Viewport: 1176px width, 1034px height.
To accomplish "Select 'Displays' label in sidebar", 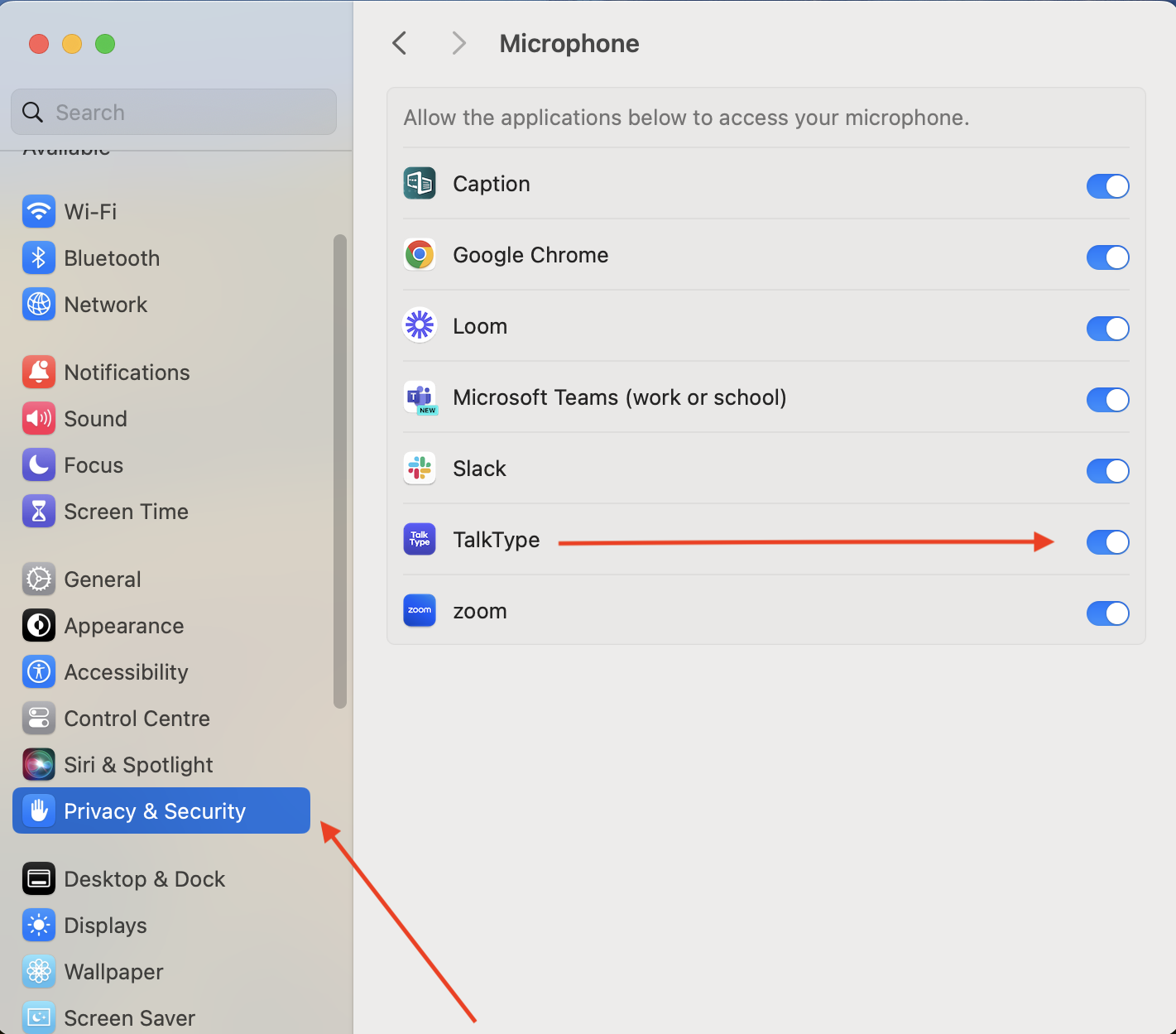I will [x=105, y=926].
